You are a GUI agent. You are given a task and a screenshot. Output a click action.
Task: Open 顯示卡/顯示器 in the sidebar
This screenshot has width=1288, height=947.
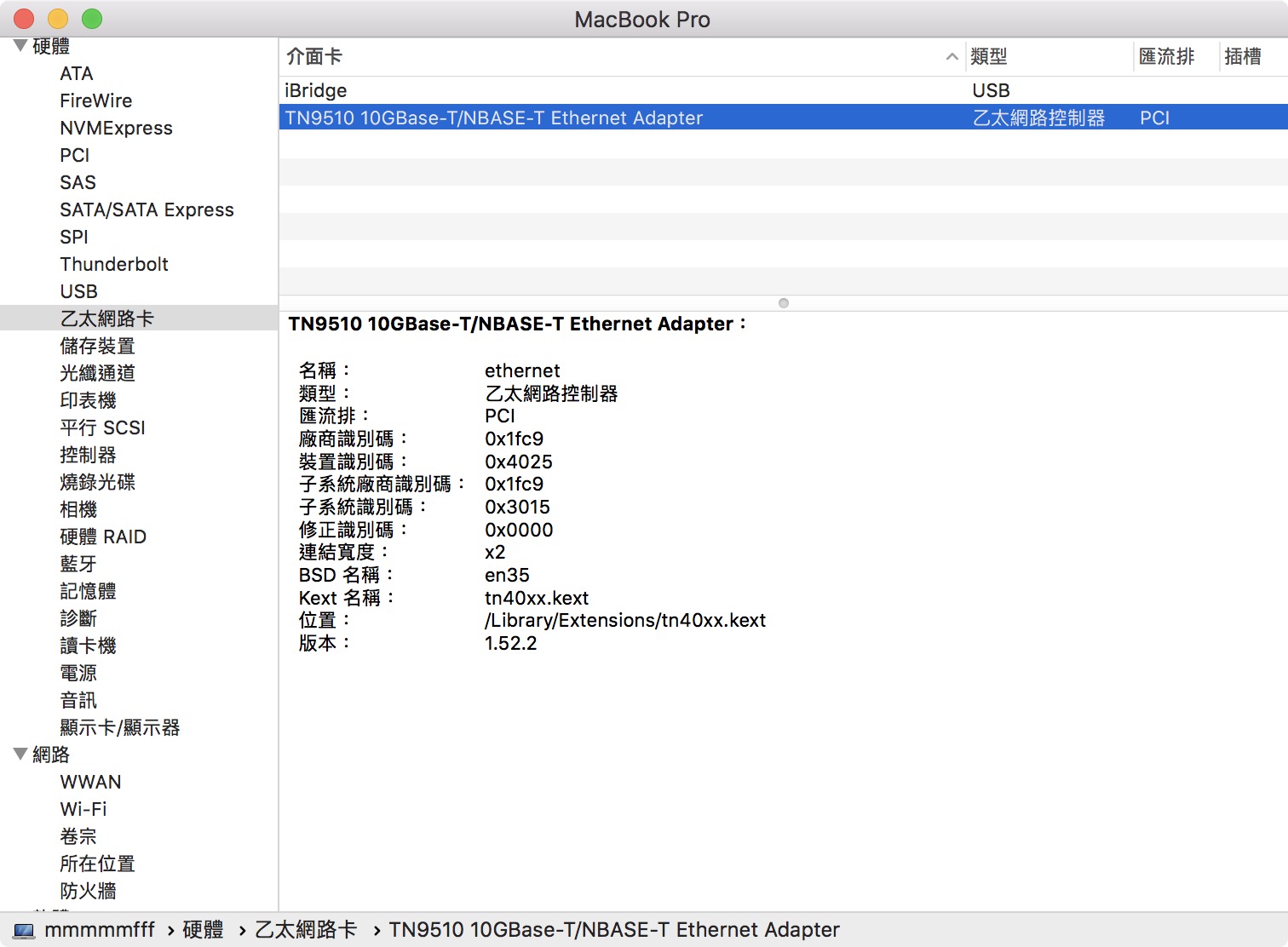pos(120,727)
